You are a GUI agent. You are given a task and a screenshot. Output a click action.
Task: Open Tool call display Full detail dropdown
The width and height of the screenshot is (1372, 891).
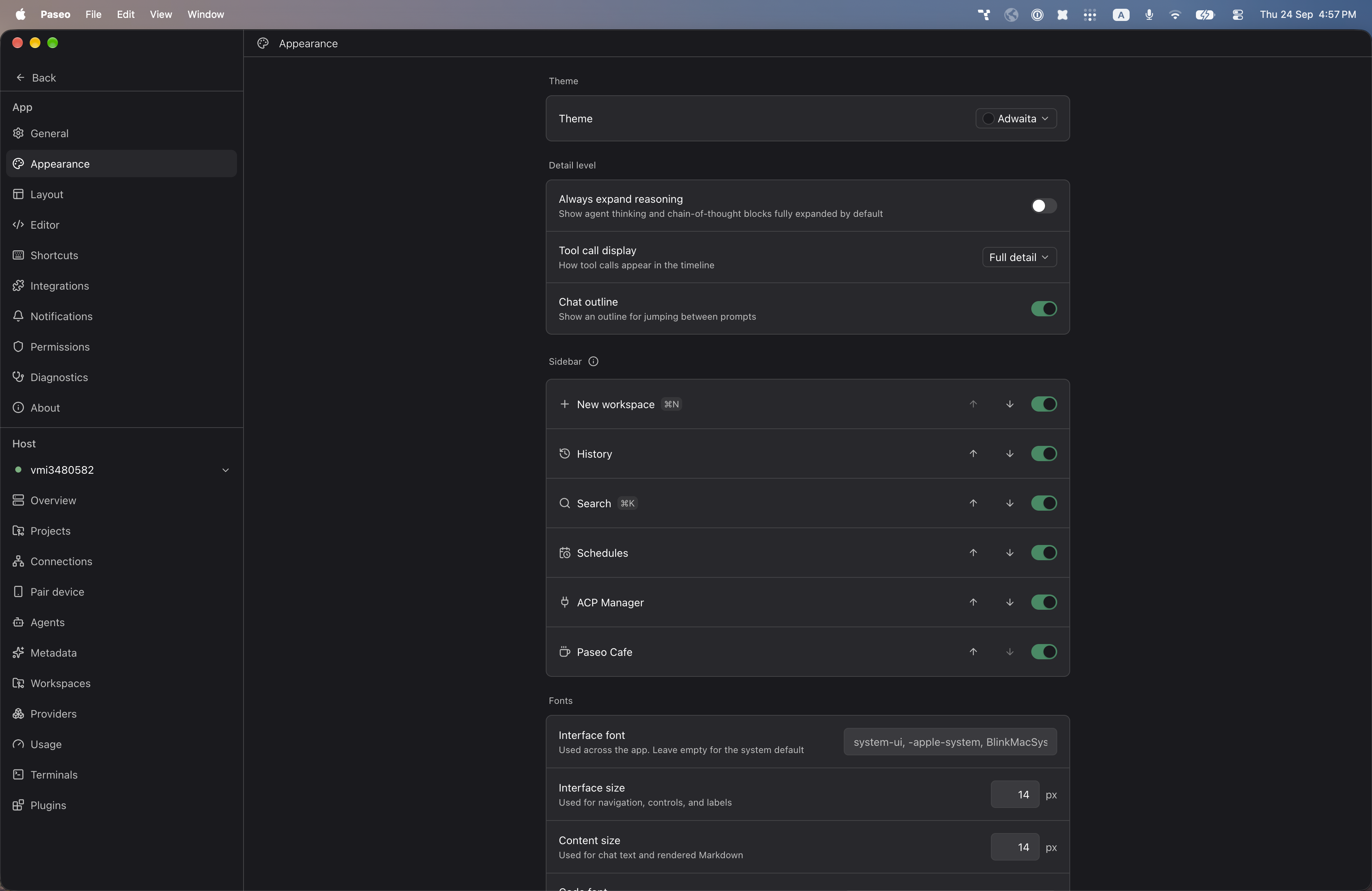pyautogui.click(x=1019, y=257)
